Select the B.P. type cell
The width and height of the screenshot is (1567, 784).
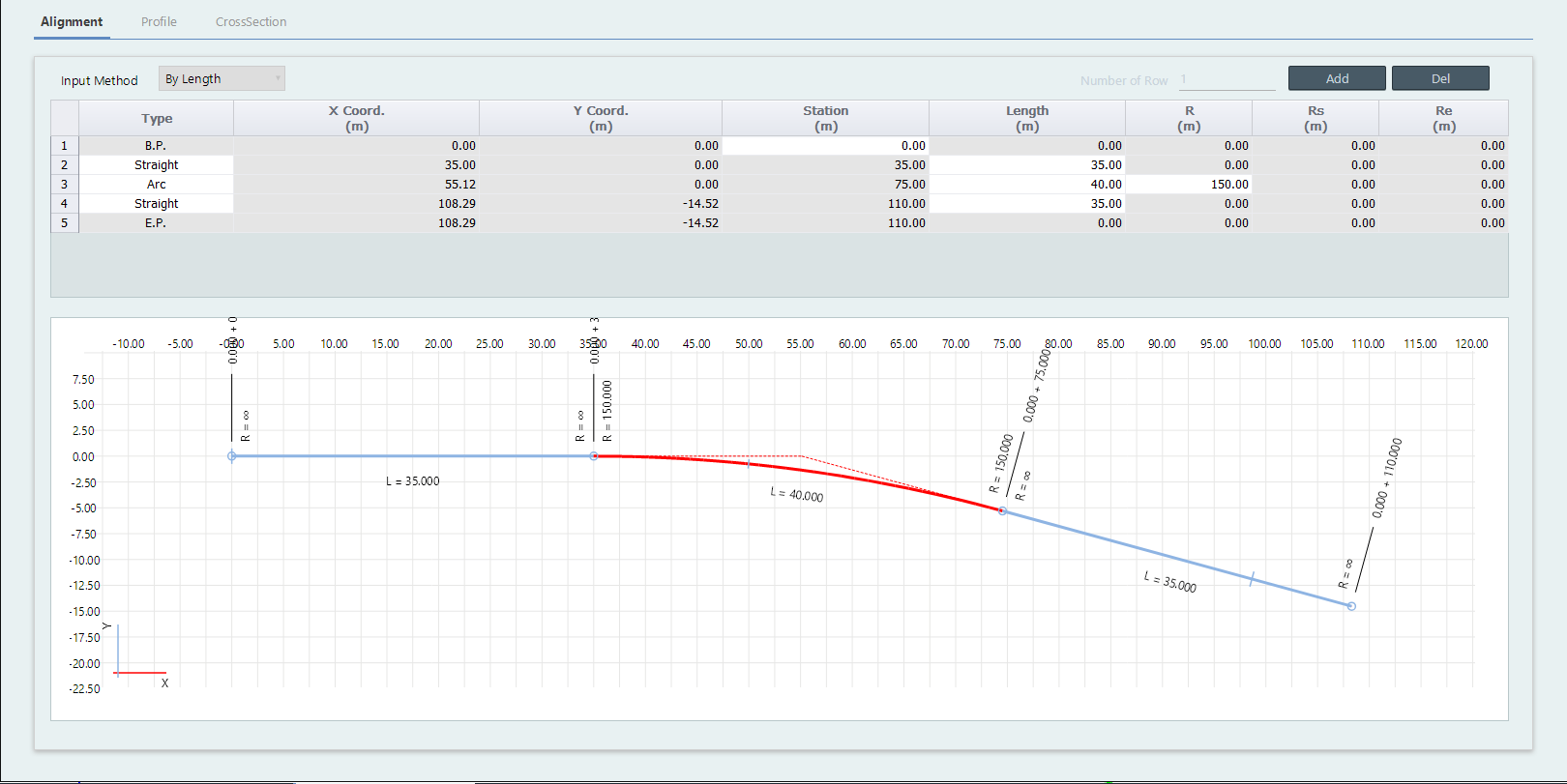157,146
